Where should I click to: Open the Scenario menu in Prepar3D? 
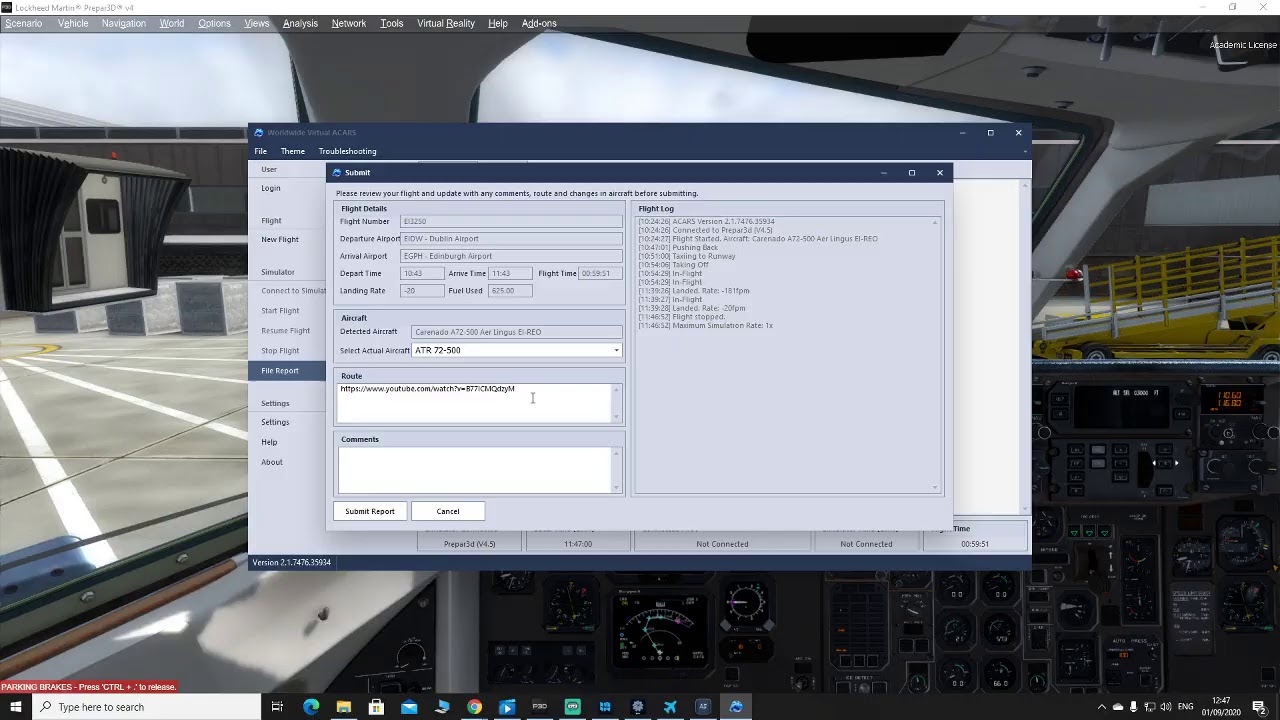24,23
